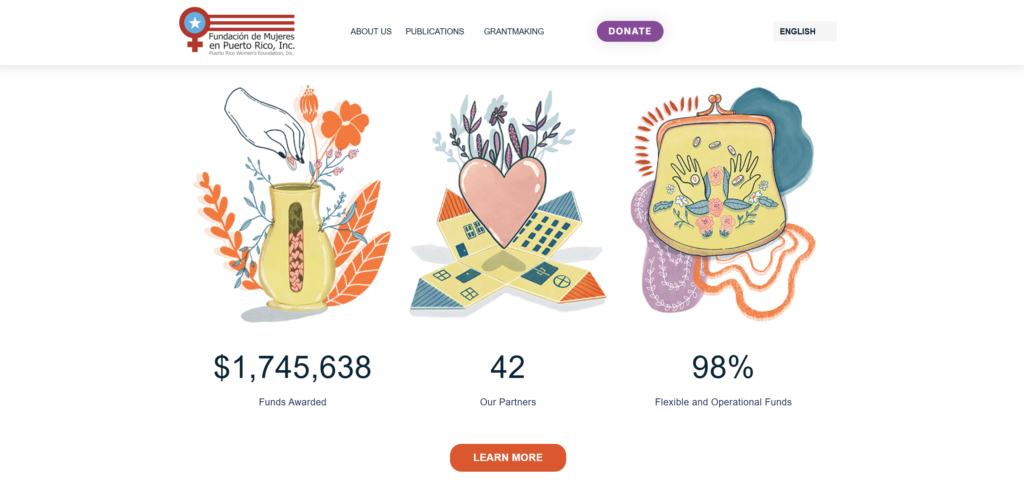The image size is (1024, 502).
Task: Open the Publications menu
Action: (434, 31)
